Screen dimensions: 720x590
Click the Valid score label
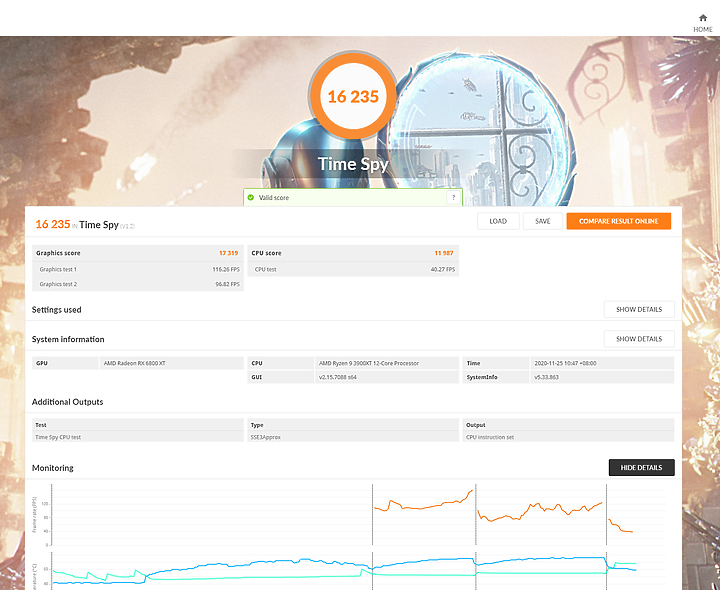pyautogui.click(x=274, y=197)
